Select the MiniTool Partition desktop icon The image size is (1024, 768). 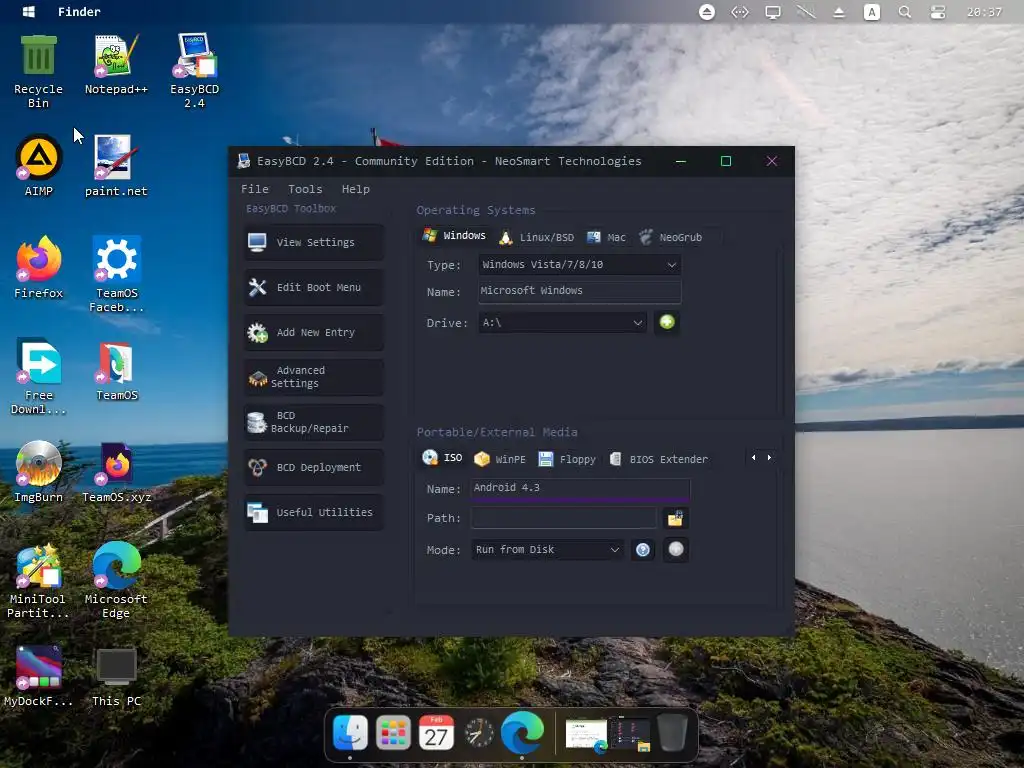[x=38, y=580]
